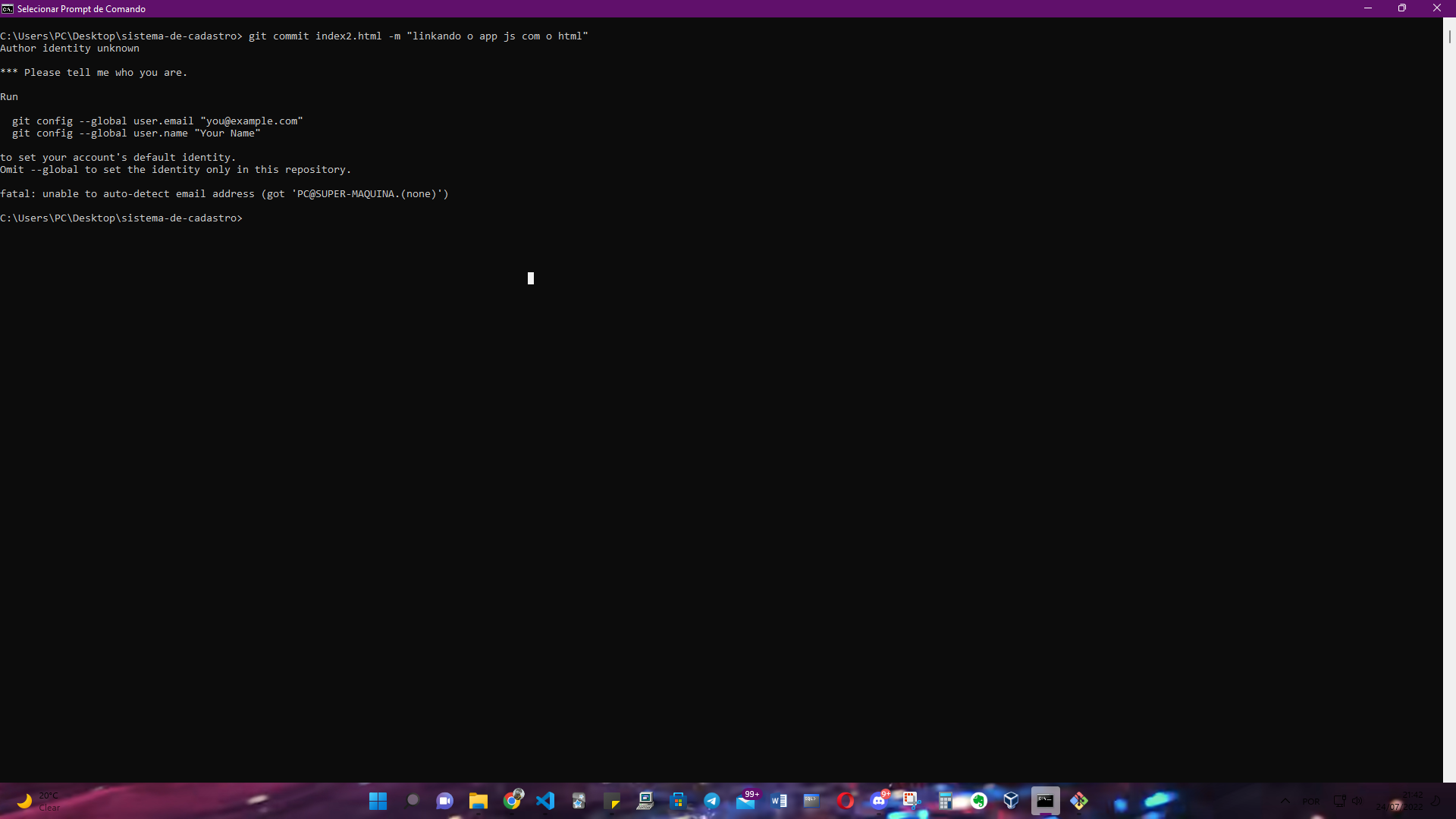Click the network icon in the system tray
The width and height of the screenshot is (1456, 819).
tap(1339, 801)
